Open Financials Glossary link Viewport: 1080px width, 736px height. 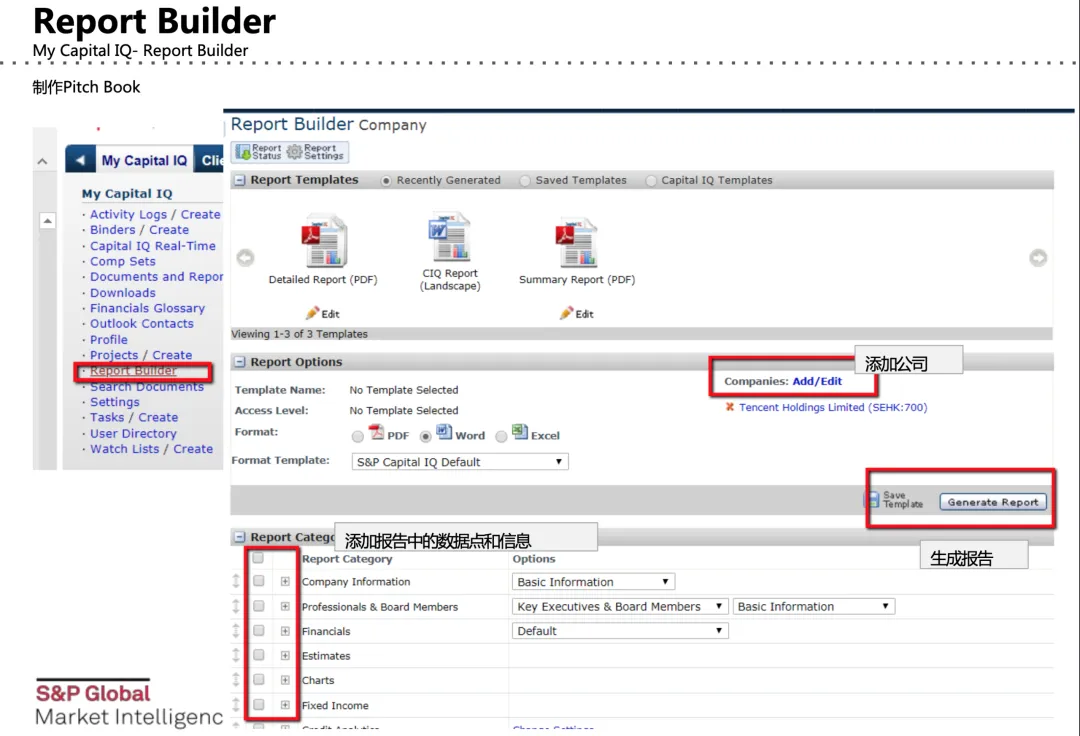point(147,308)
